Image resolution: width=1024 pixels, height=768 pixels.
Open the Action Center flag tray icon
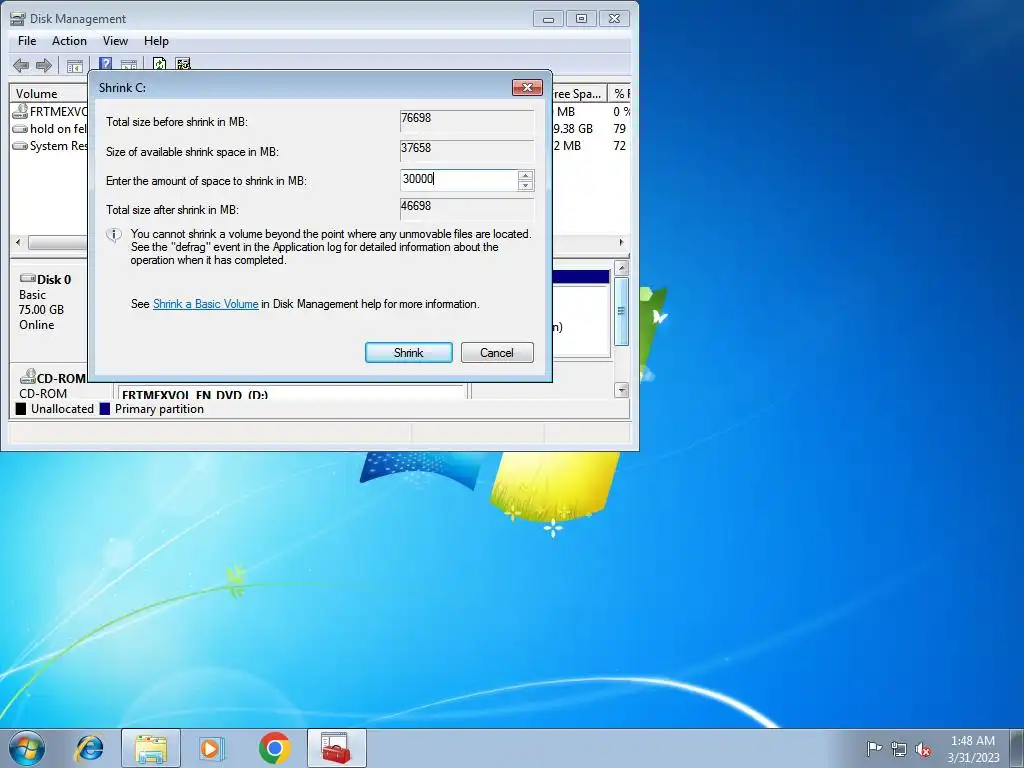pos(874,749)
